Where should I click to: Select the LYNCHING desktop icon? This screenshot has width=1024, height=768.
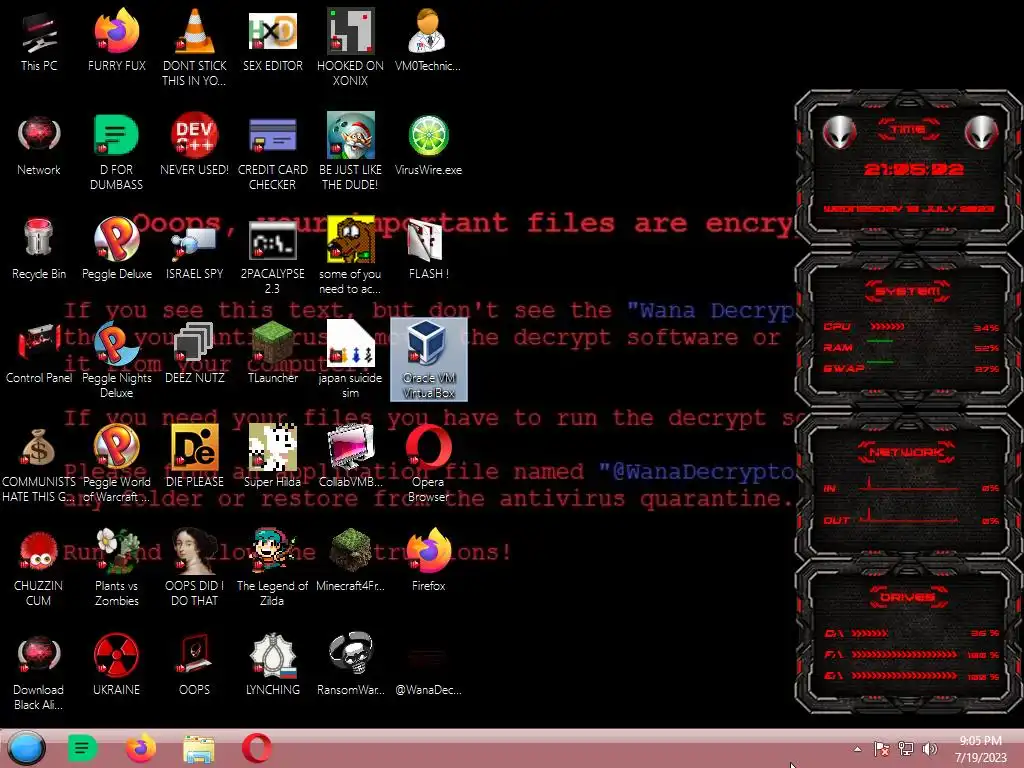click(x=272, y=665)
